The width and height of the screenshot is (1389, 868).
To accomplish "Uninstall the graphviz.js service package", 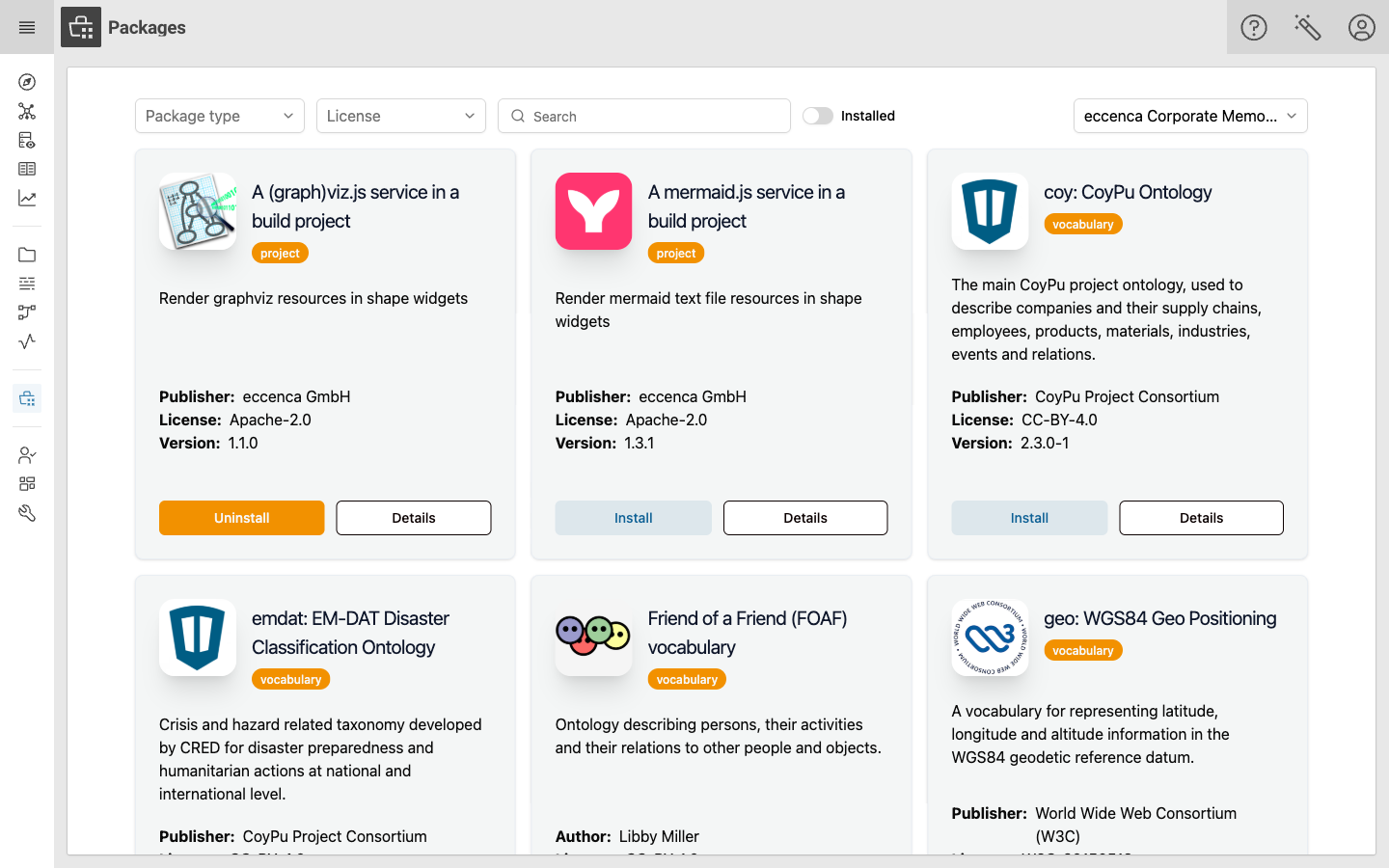I will (242, 518).
